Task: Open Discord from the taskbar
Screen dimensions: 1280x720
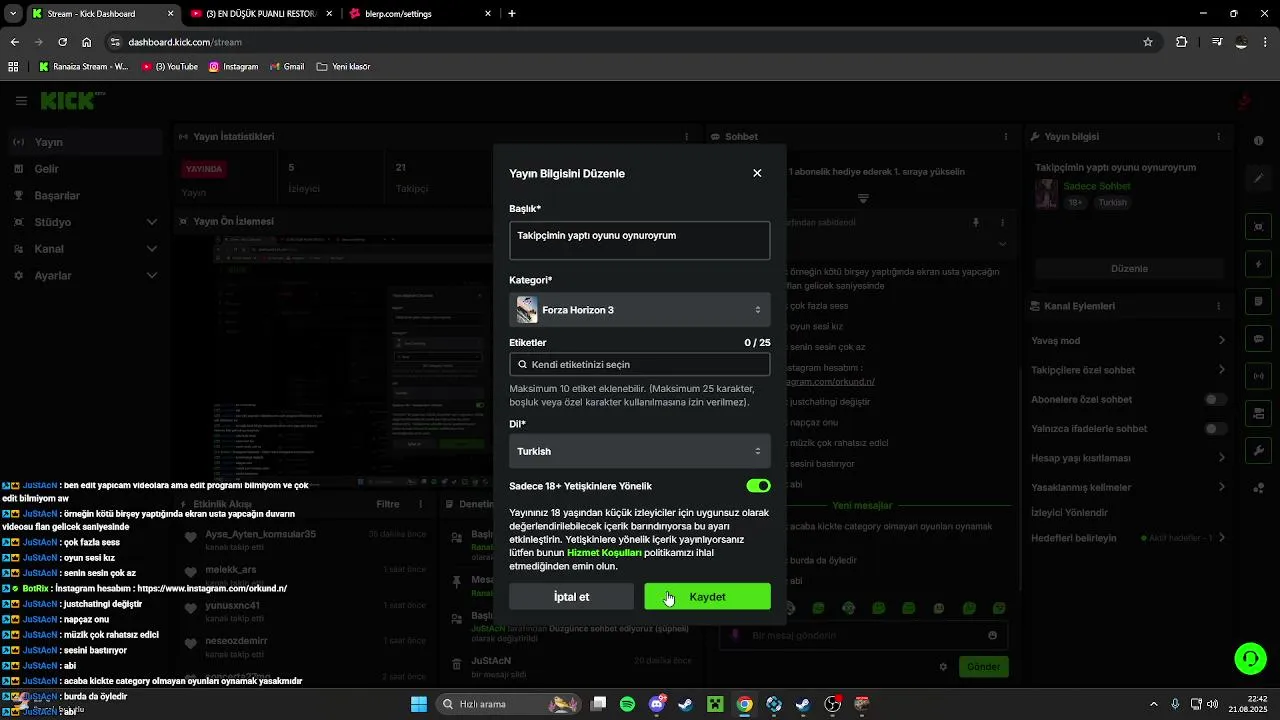Action: click(x=657, y=704)
